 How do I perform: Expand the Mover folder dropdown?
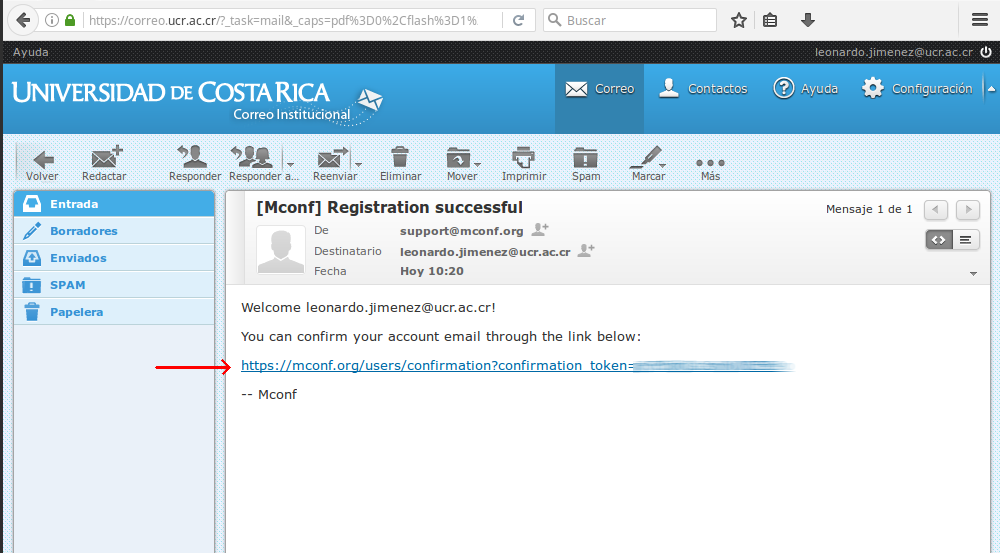pos(478,164)
